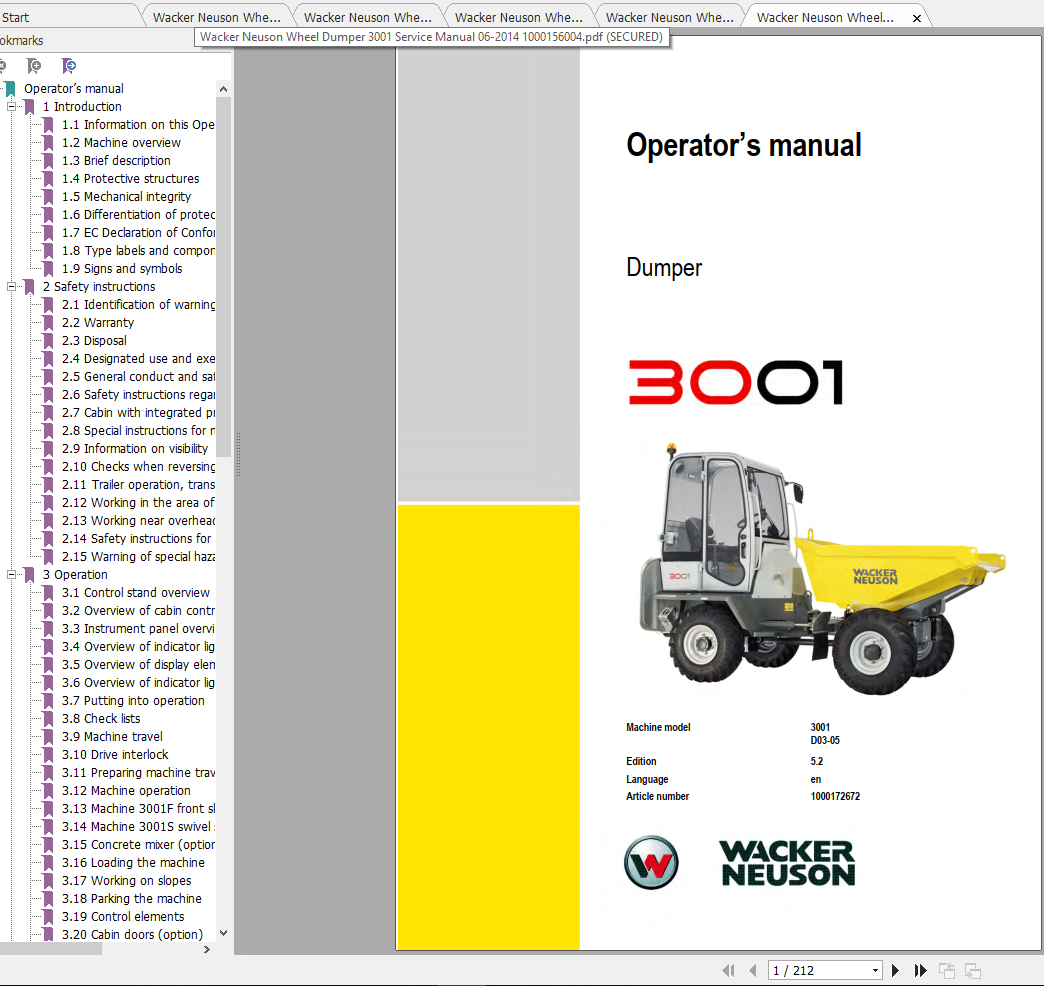Click the next view icon
Screen dimensions: 1044x986
[972, 970]
